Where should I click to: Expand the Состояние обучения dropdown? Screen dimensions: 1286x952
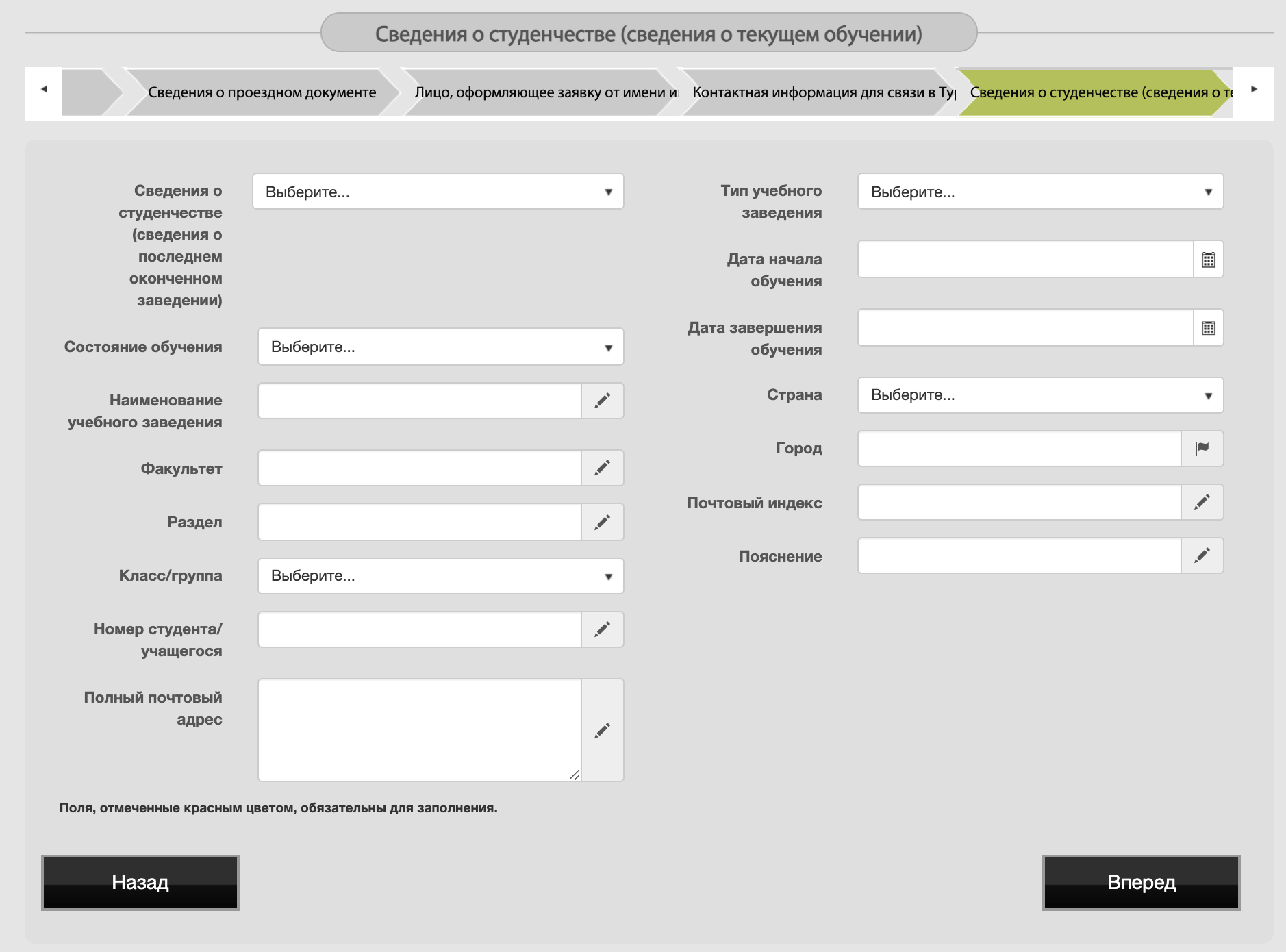click(440, 347)
